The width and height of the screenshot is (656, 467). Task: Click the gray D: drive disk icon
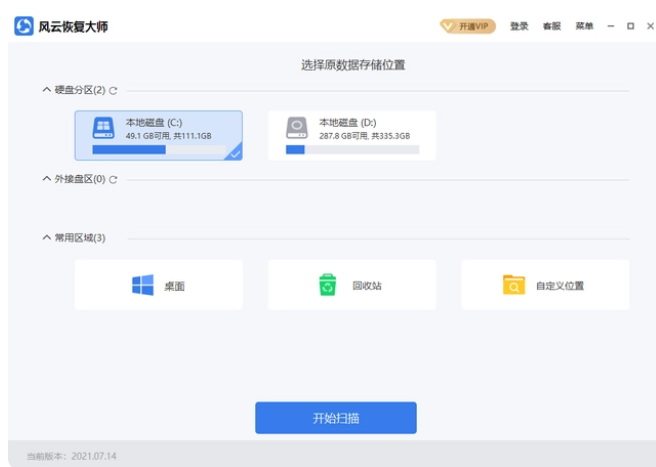[x=297, y=128]
